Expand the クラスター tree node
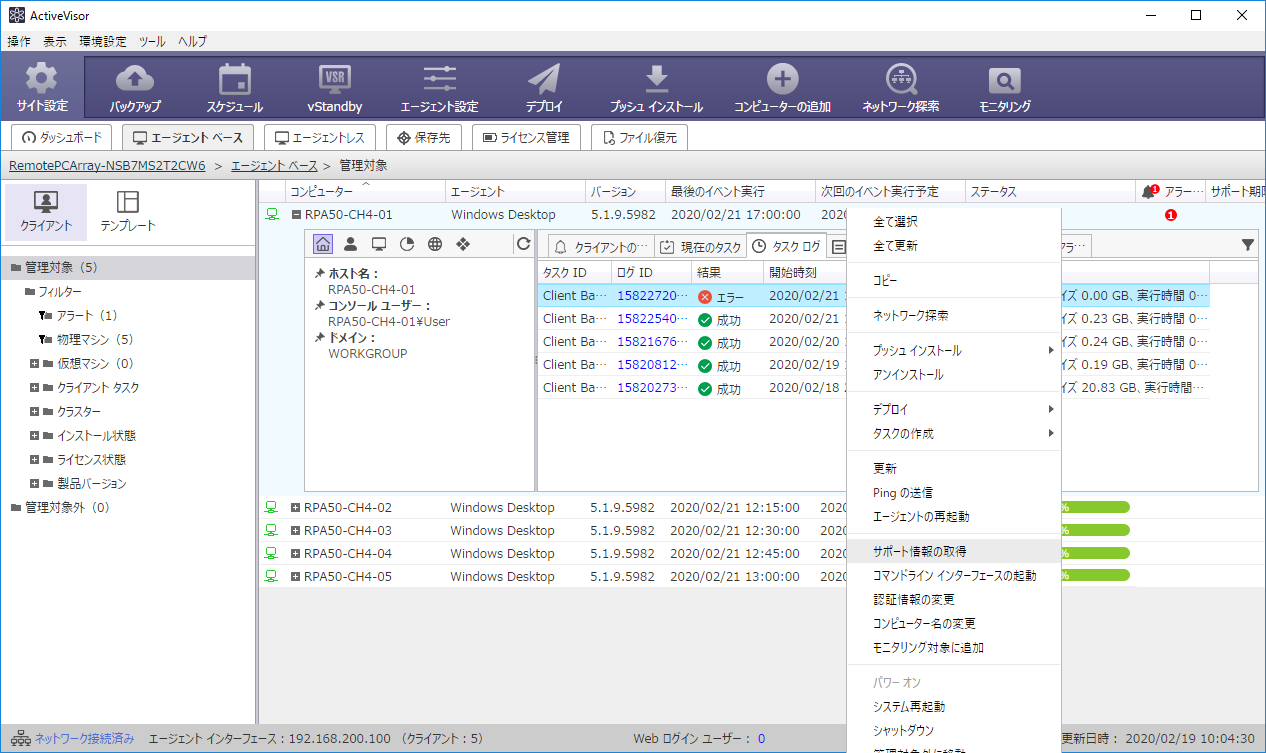Image resolution: width=1266 pixels, height=753 pixels. pyautogui.click(x=35, y=412)
